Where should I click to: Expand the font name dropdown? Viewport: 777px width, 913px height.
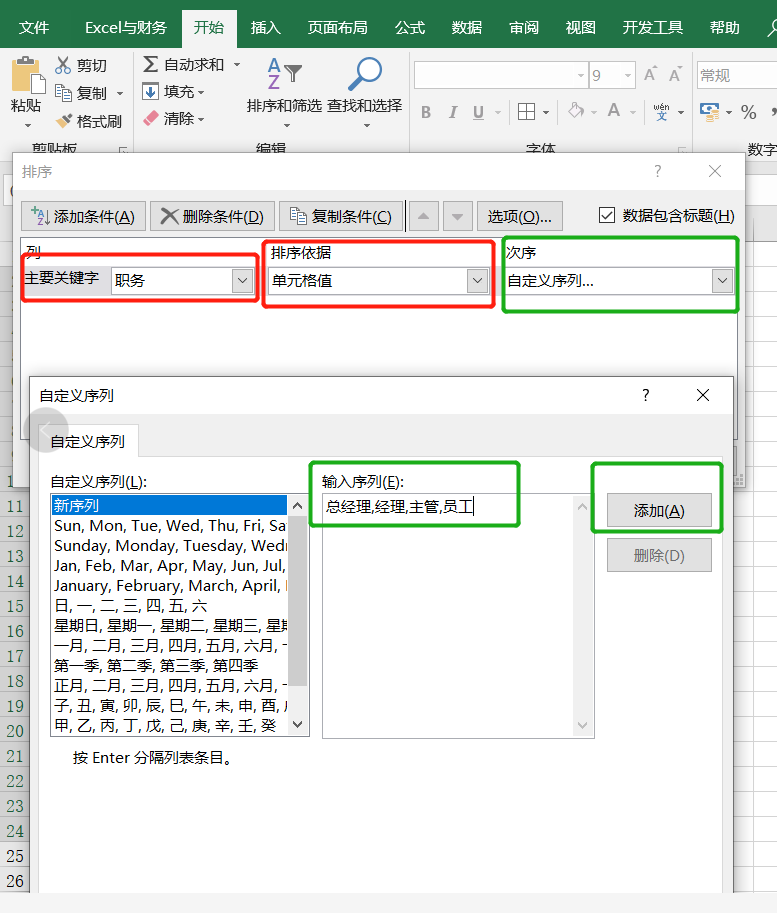pyautogui.click(x=580, y=75)
